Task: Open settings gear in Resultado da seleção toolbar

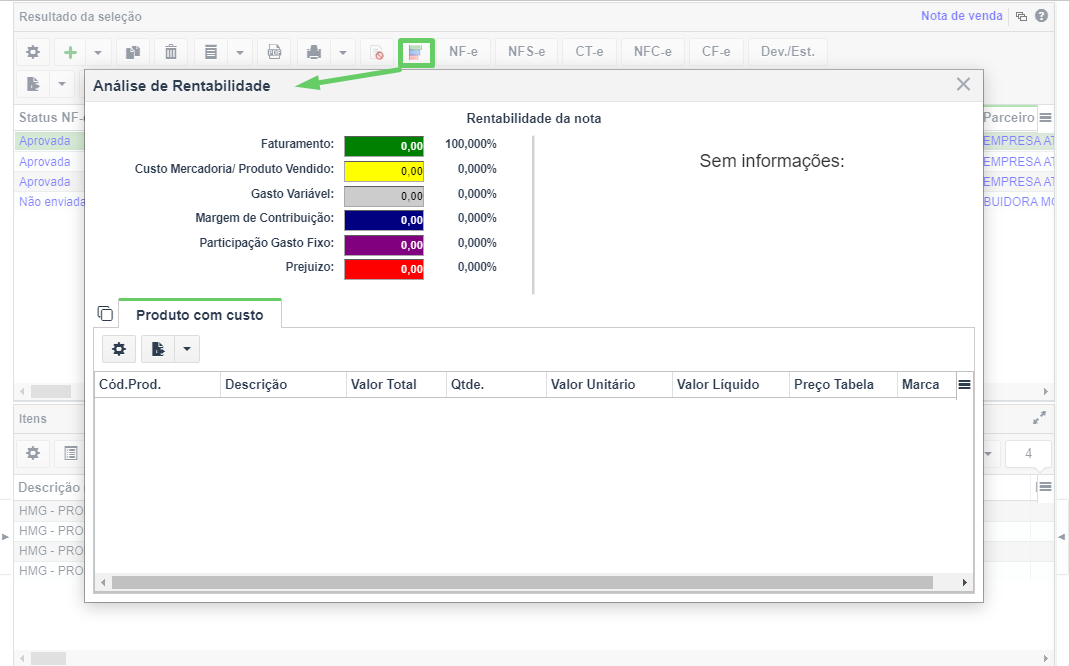Action: point(33,52)
